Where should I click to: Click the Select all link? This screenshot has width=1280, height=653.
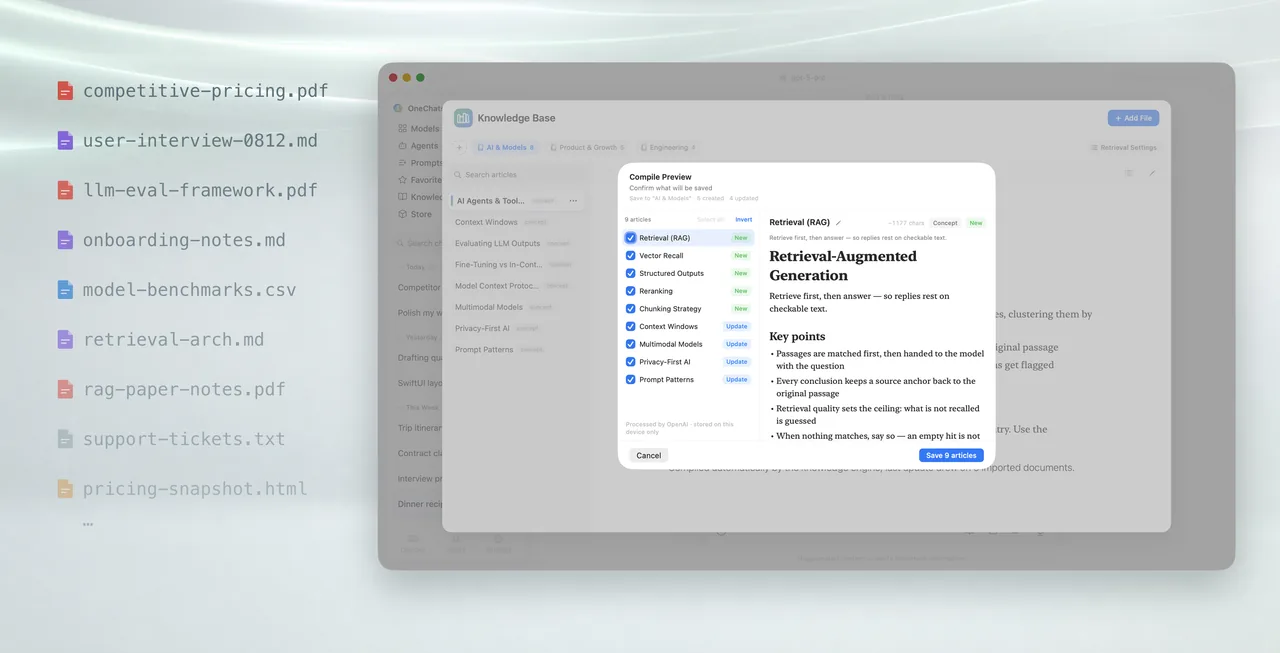coord(710,220)
